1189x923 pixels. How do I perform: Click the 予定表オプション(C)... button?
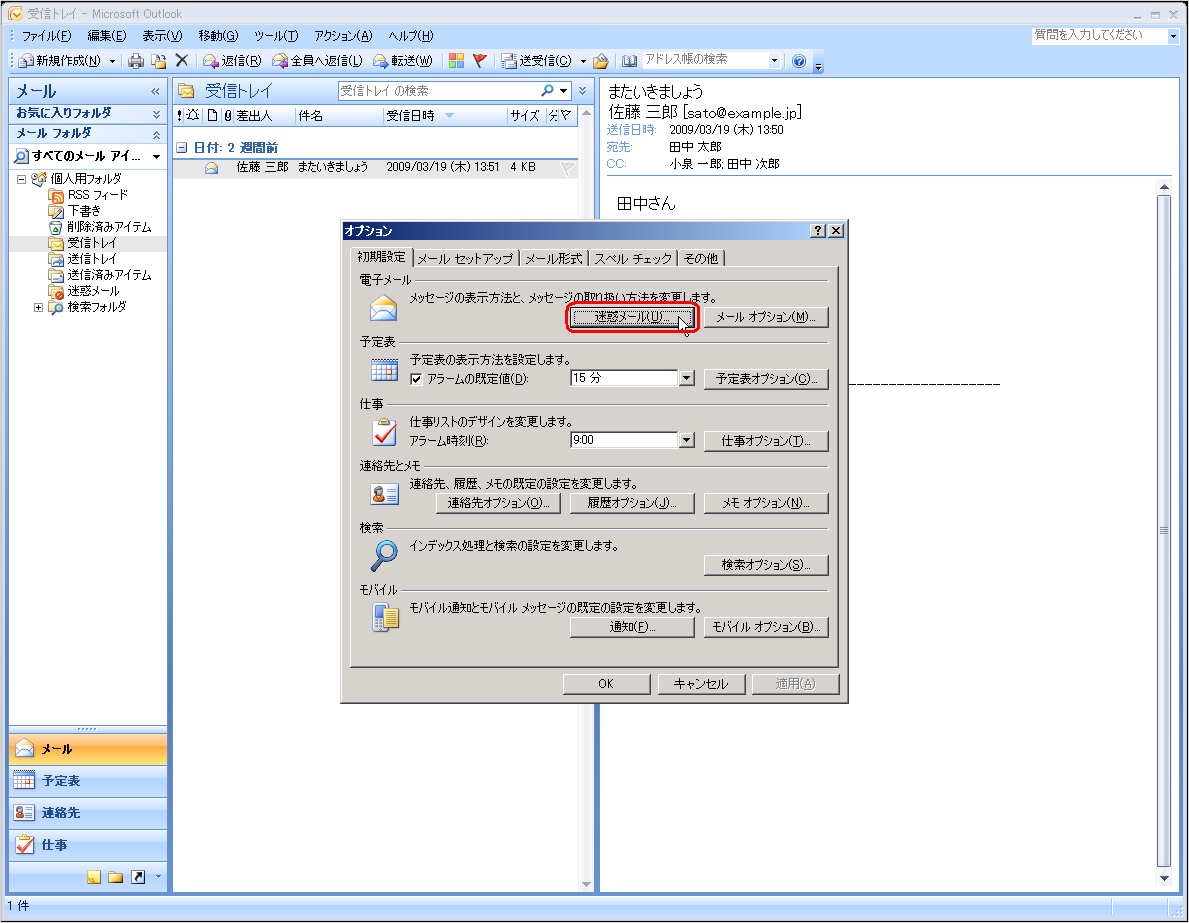click(x=766, y=378)
